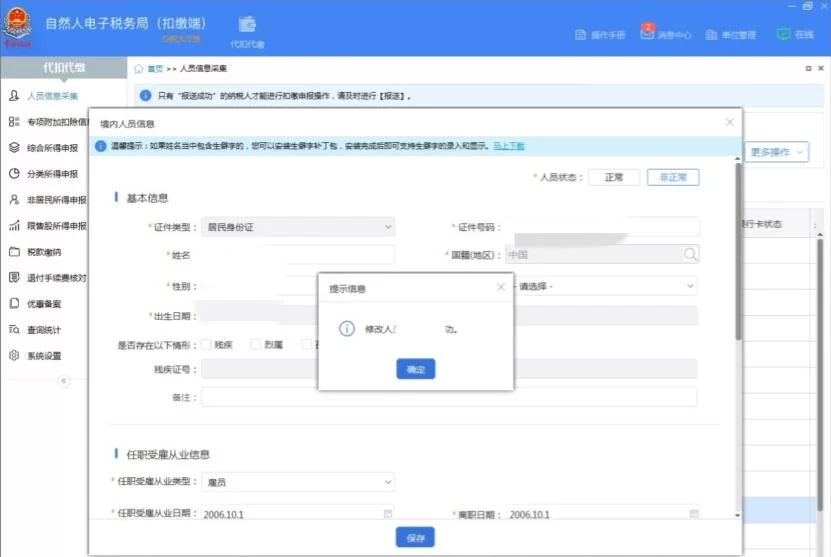The image size is (831, 557).
Task: Open the 任职受雇从业类型 dropdown
Action: (298, 483)
